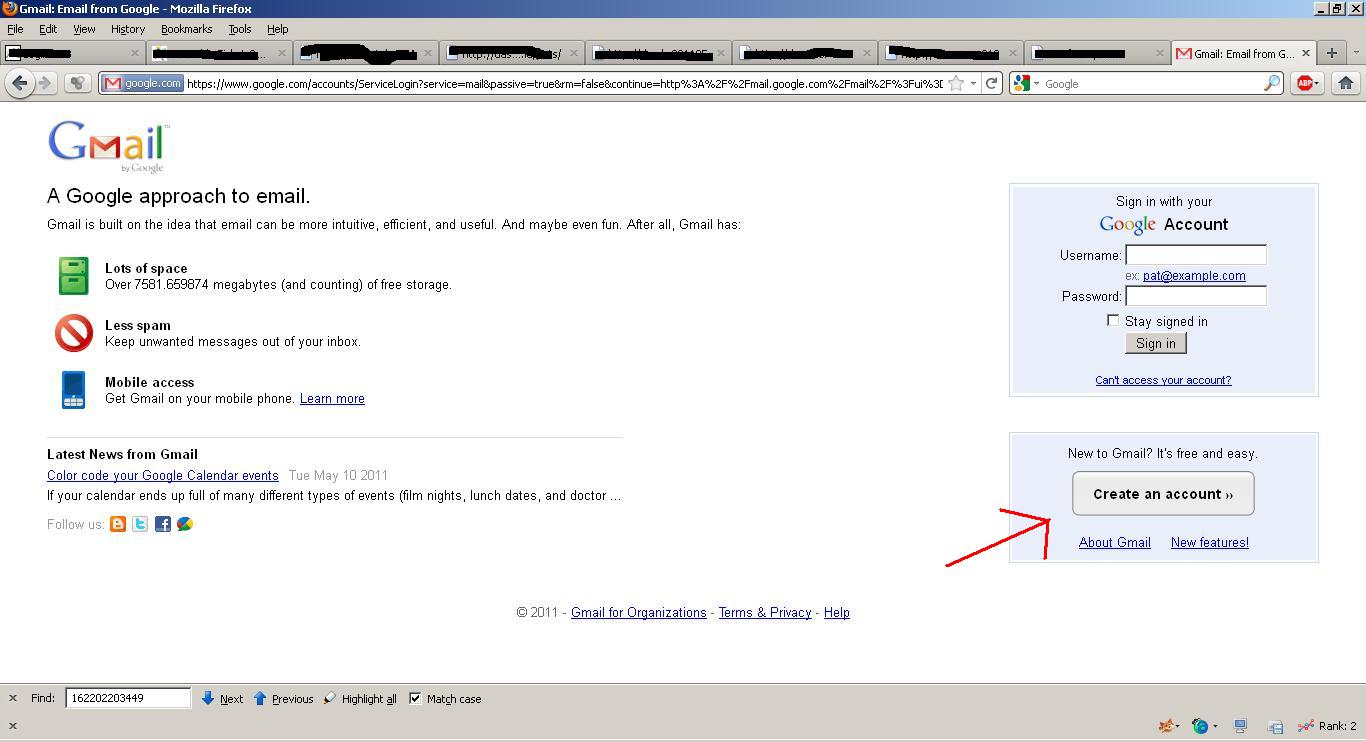
Task: Open the View menu
Action: click(84, 29)
